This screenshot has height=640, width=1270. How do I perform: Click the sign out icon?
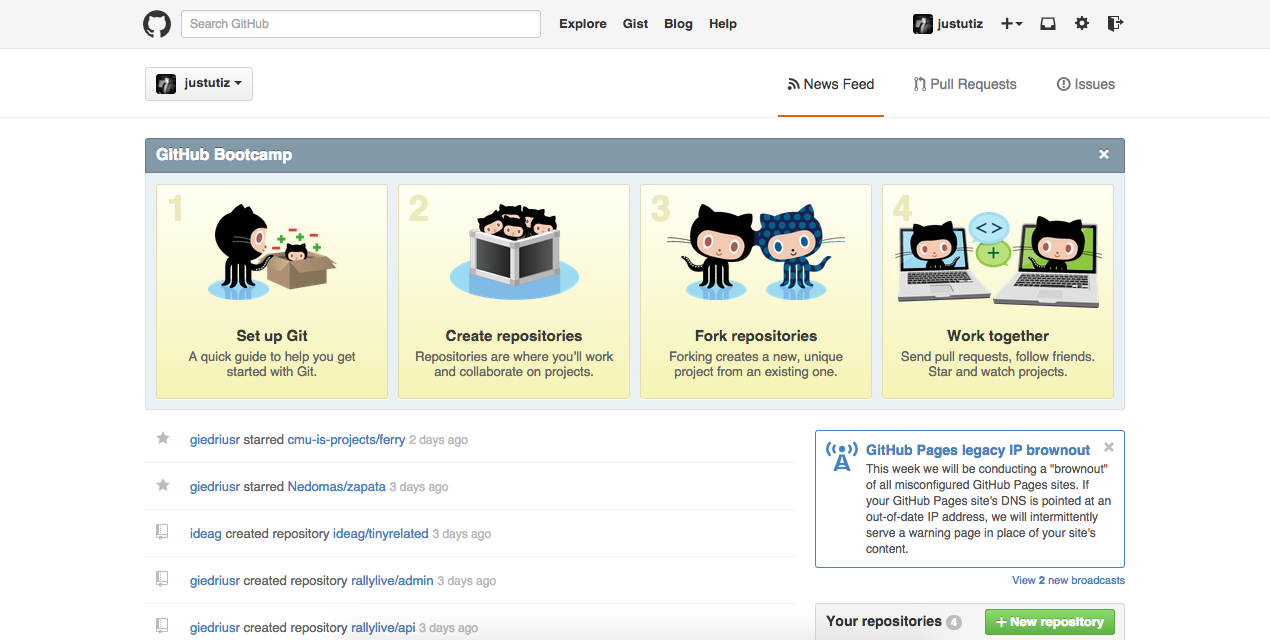1116,24
